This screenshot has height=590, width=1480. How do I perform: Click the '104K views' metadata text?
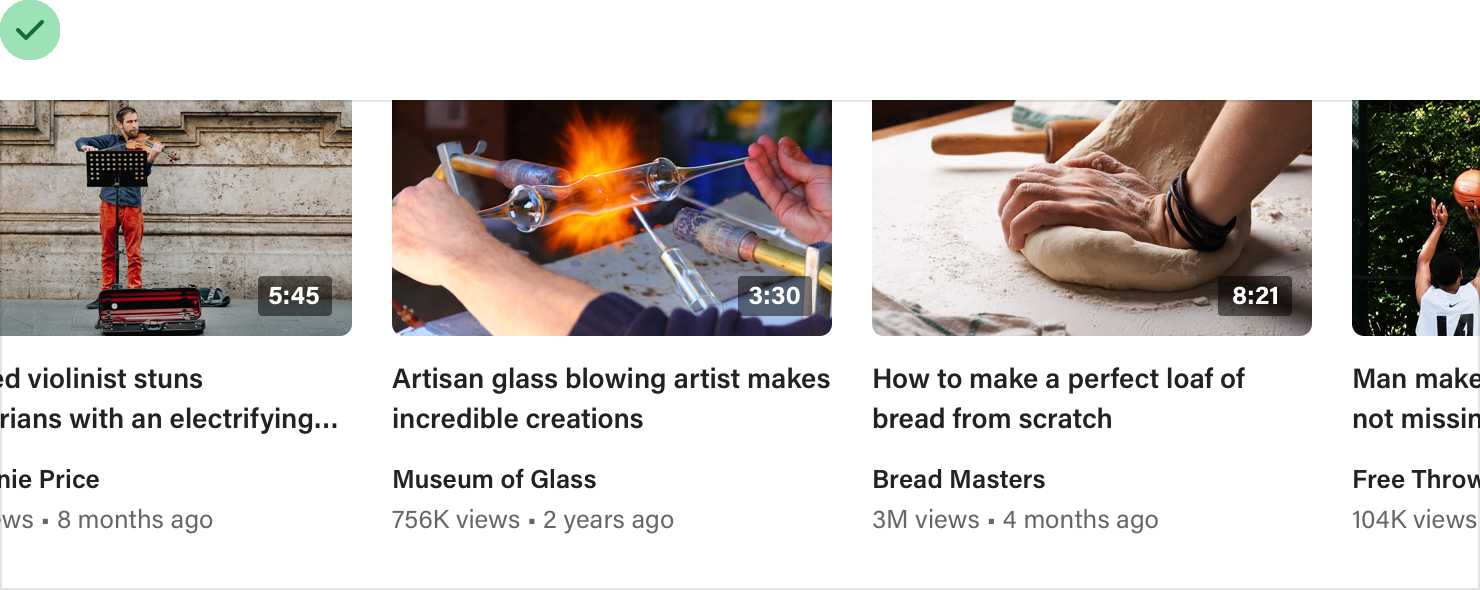click(1416, 520)
